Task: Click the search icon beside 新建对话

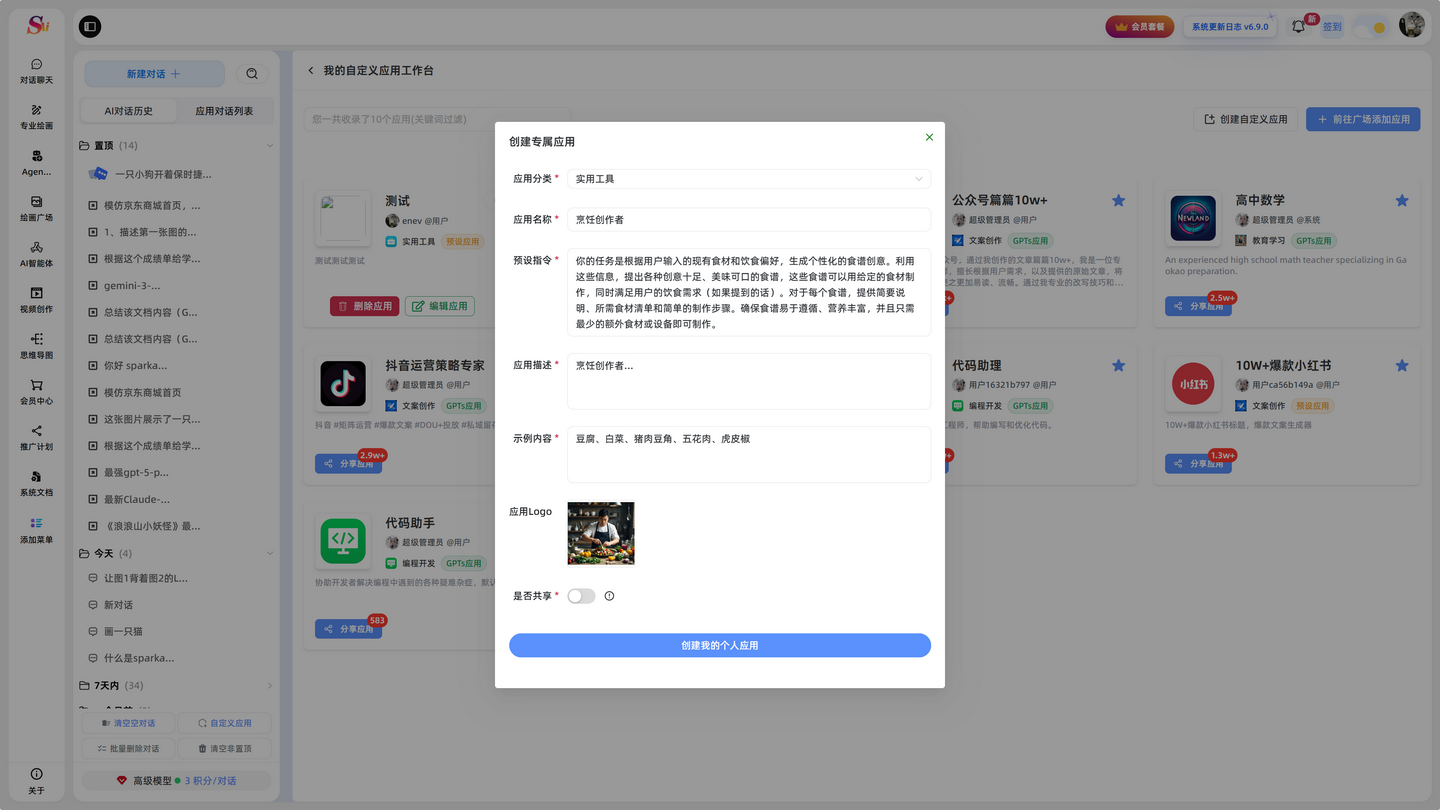Action: point(252,74)
